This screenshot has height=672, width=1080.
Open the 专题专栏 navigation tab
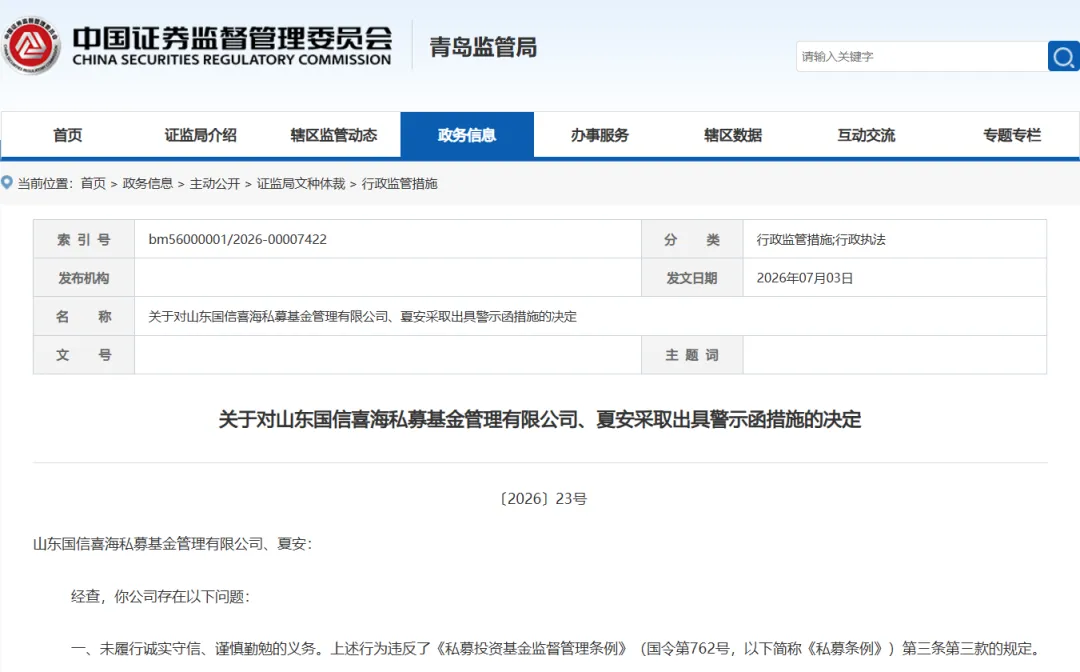pos(1011,135)
